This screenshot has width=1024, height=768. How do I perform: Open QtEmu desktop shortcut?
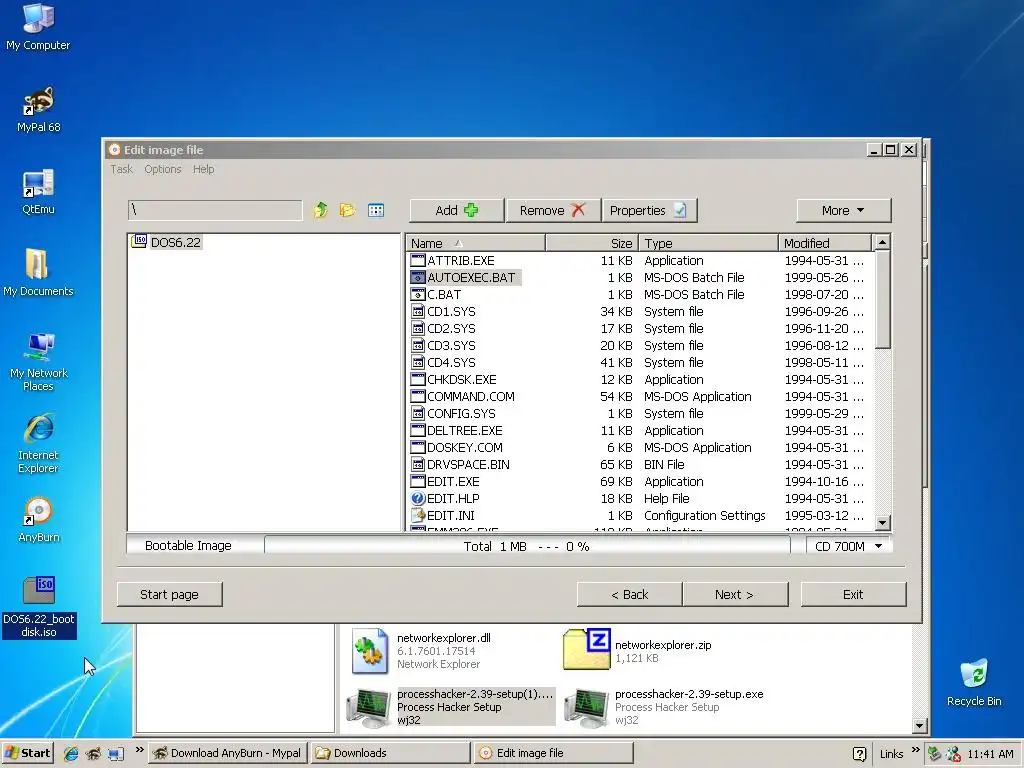tap(38, 191)
